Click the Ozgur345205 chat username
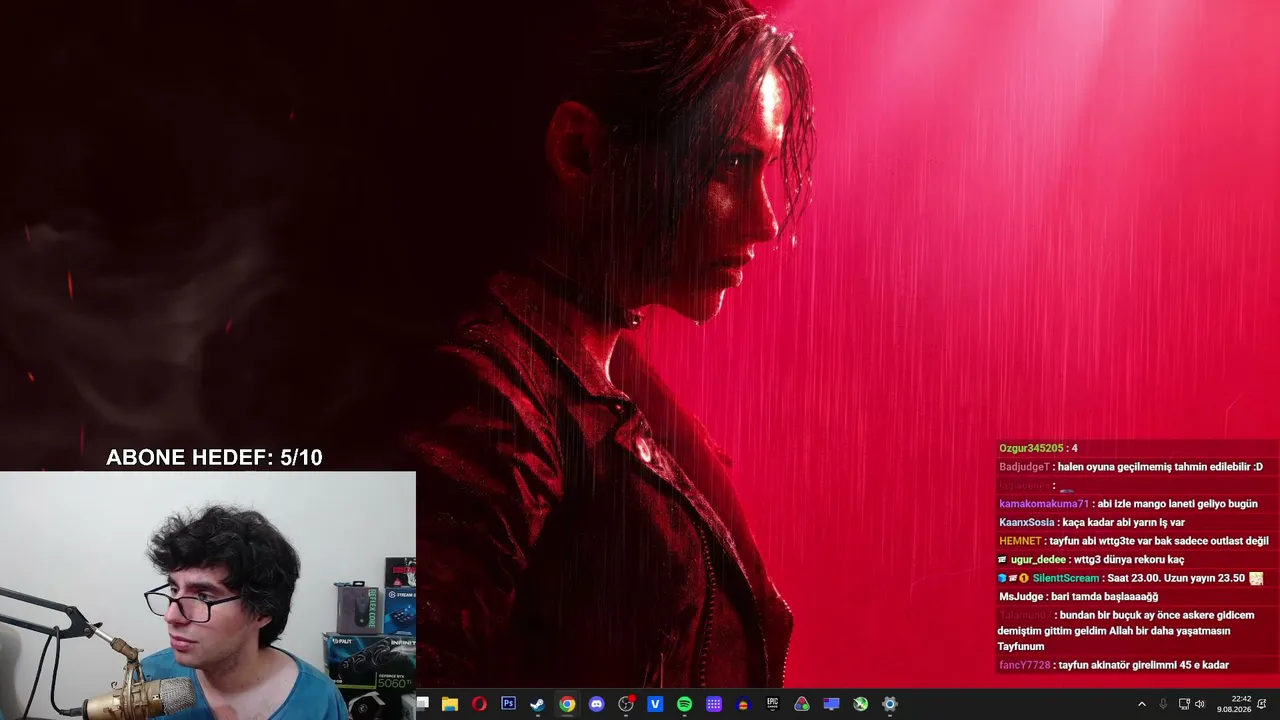 point(1031,448)
